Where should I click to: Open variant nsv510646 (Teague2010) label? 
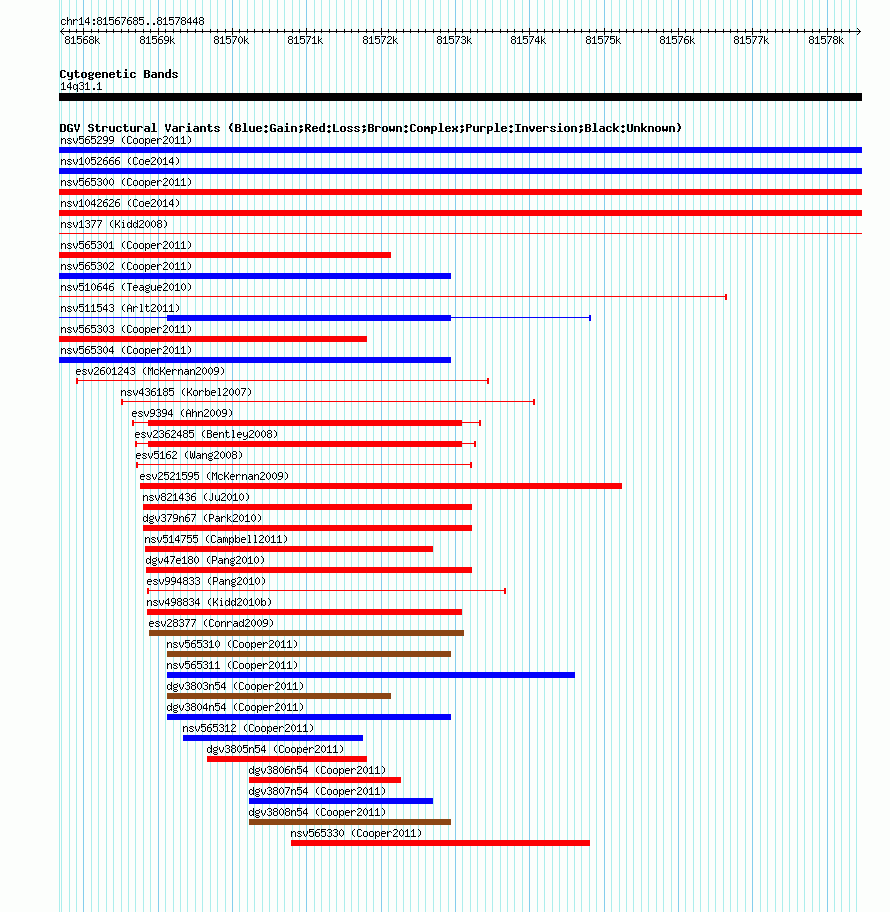(x=126, y=287)
